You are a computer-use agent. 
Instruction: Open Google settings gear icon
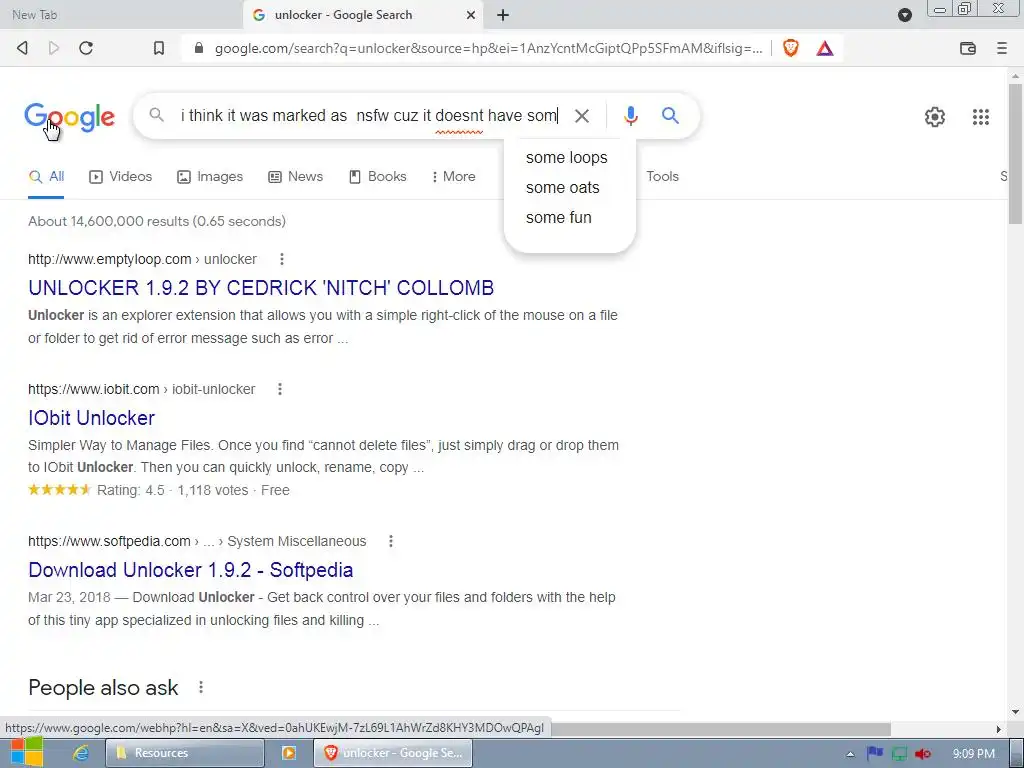coord(935,117)
